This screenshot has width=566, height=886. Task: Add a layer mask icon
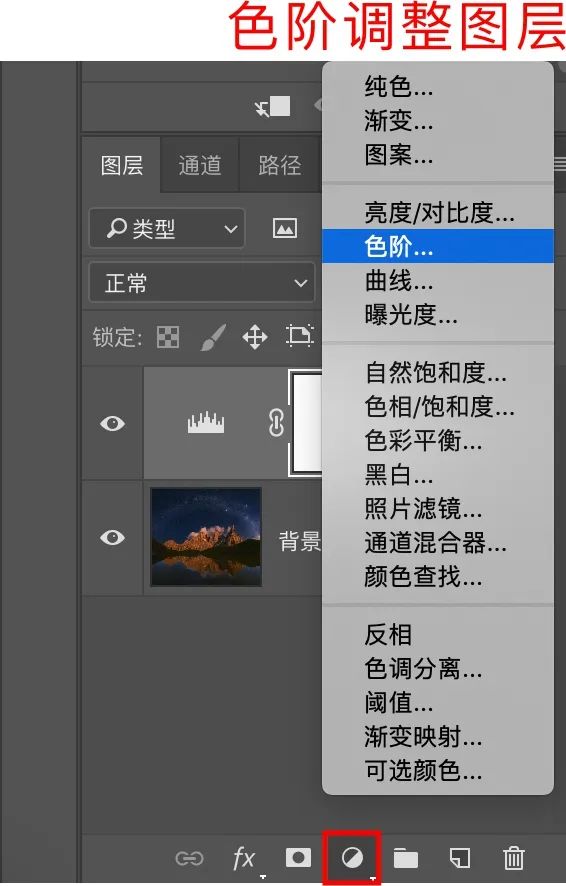coord(298,858)
